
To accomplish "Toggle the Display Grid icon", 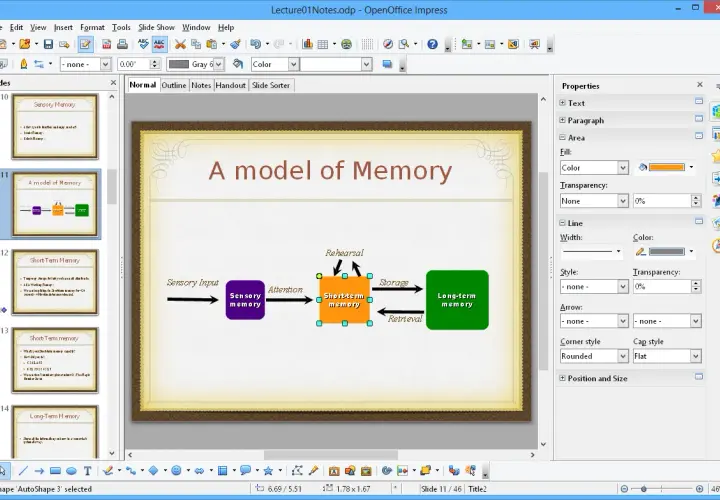I will (x=367, y=44).
